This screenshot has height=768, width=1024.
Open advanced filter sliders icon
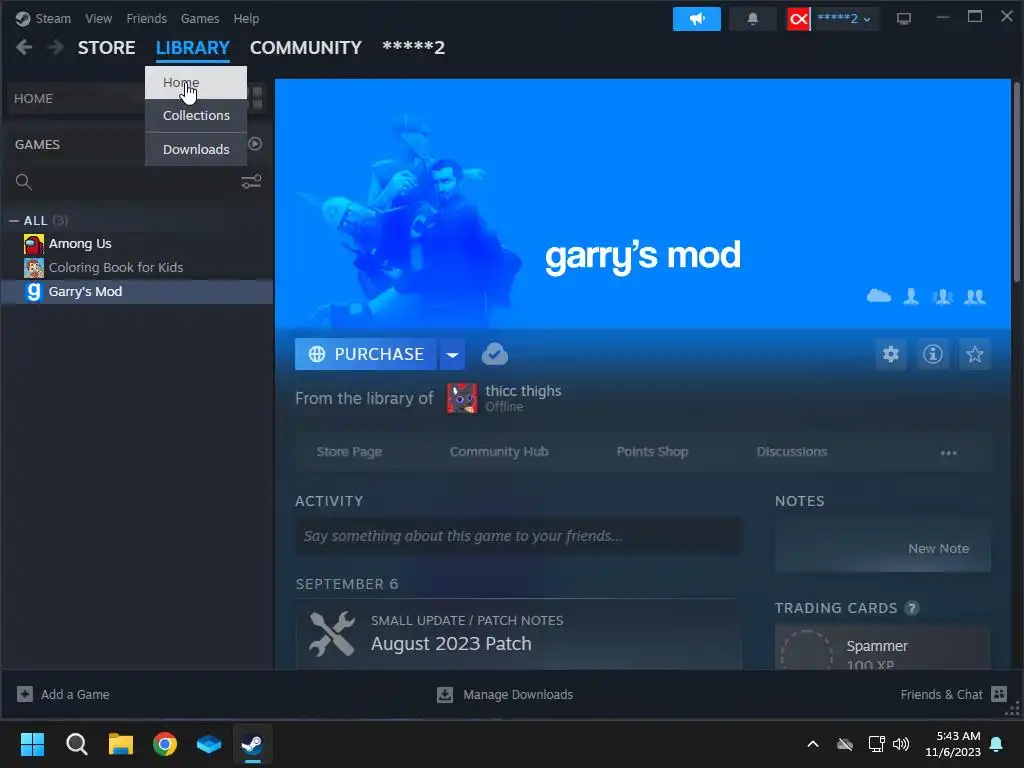251,181
